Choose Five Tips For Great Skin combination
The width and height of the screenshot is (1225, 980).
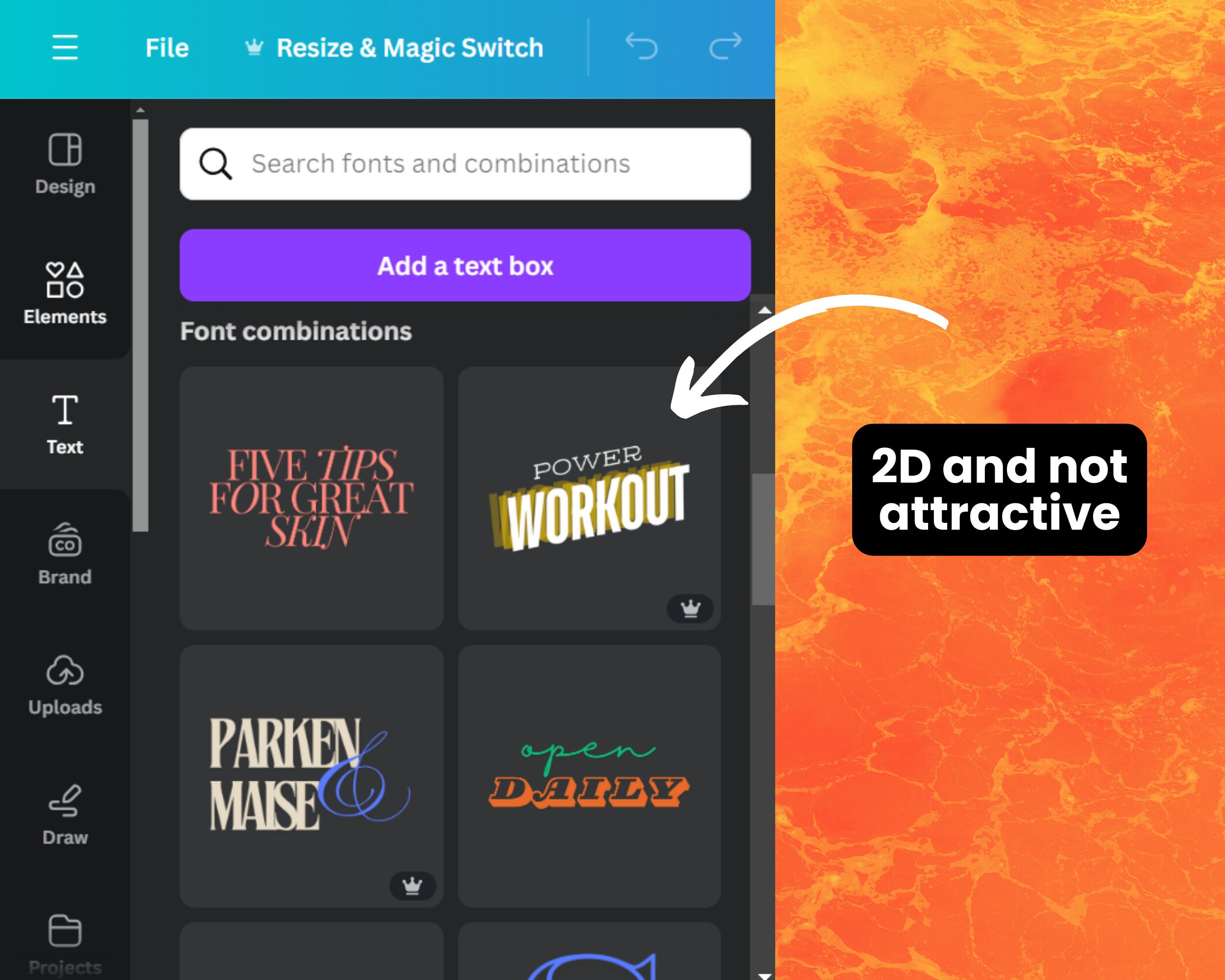click(x=311, y=498)
